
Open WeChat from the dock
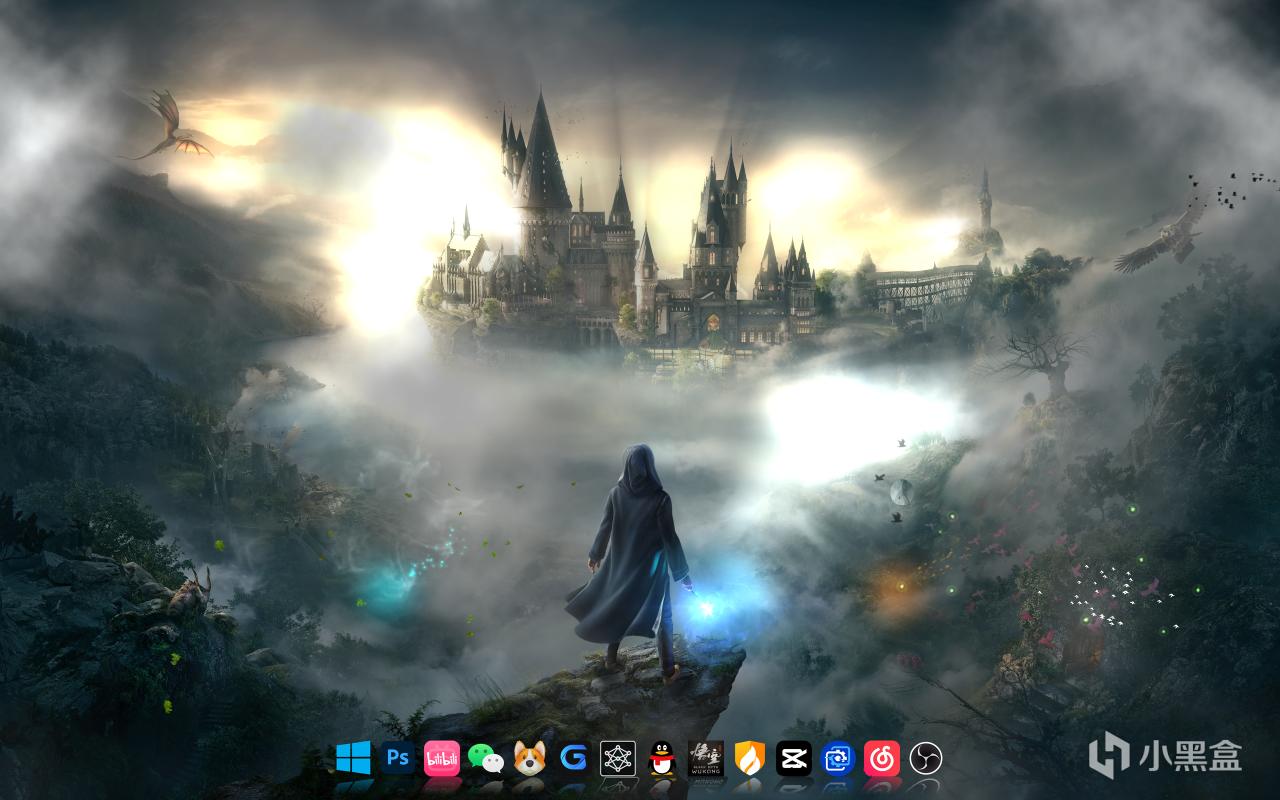[x=485, y=758]
